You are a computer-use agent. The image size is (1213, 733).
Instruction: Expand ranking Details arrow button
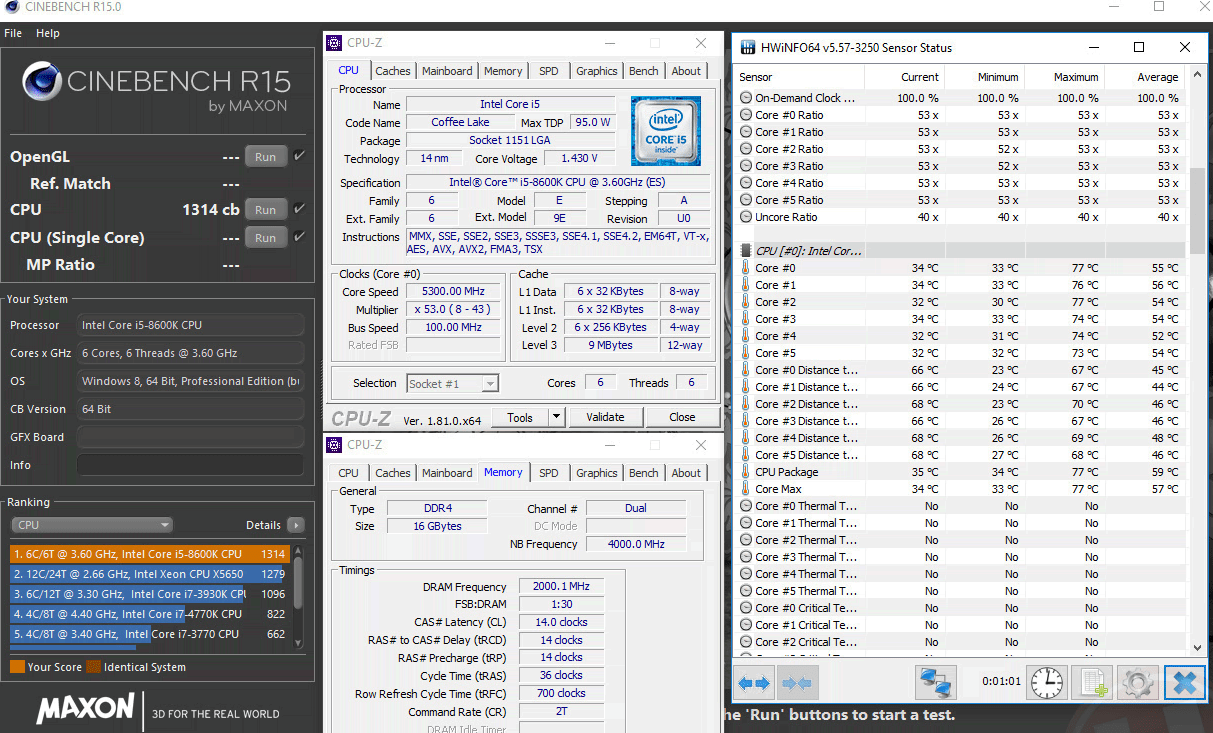(x=295, y=525)
